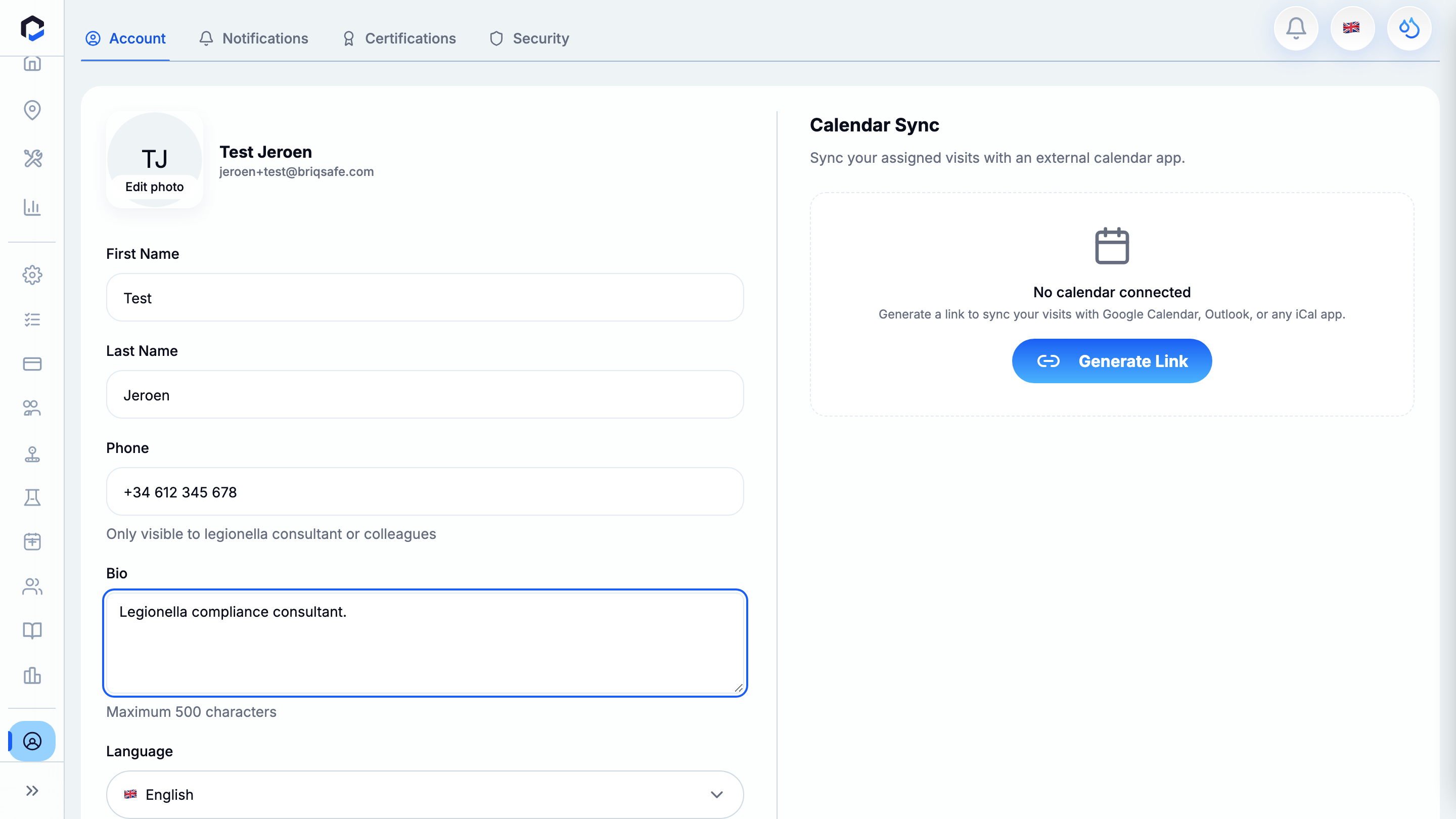Click Edit photo on the avatar
The width and height of the screenshot is (1456, 819).
point(154,187)
